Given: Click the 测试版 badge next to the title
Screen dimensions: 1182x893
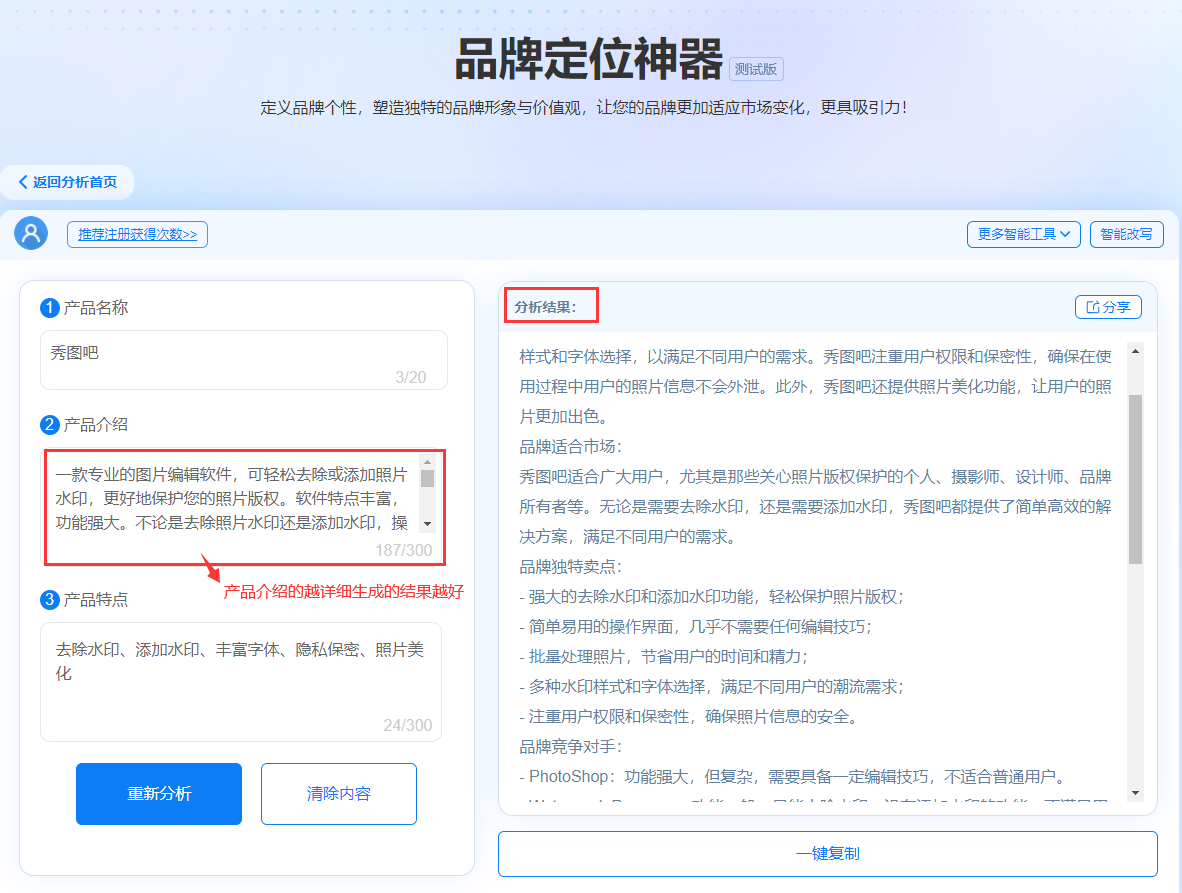Looking at the screenshot, I should [756, 69].
